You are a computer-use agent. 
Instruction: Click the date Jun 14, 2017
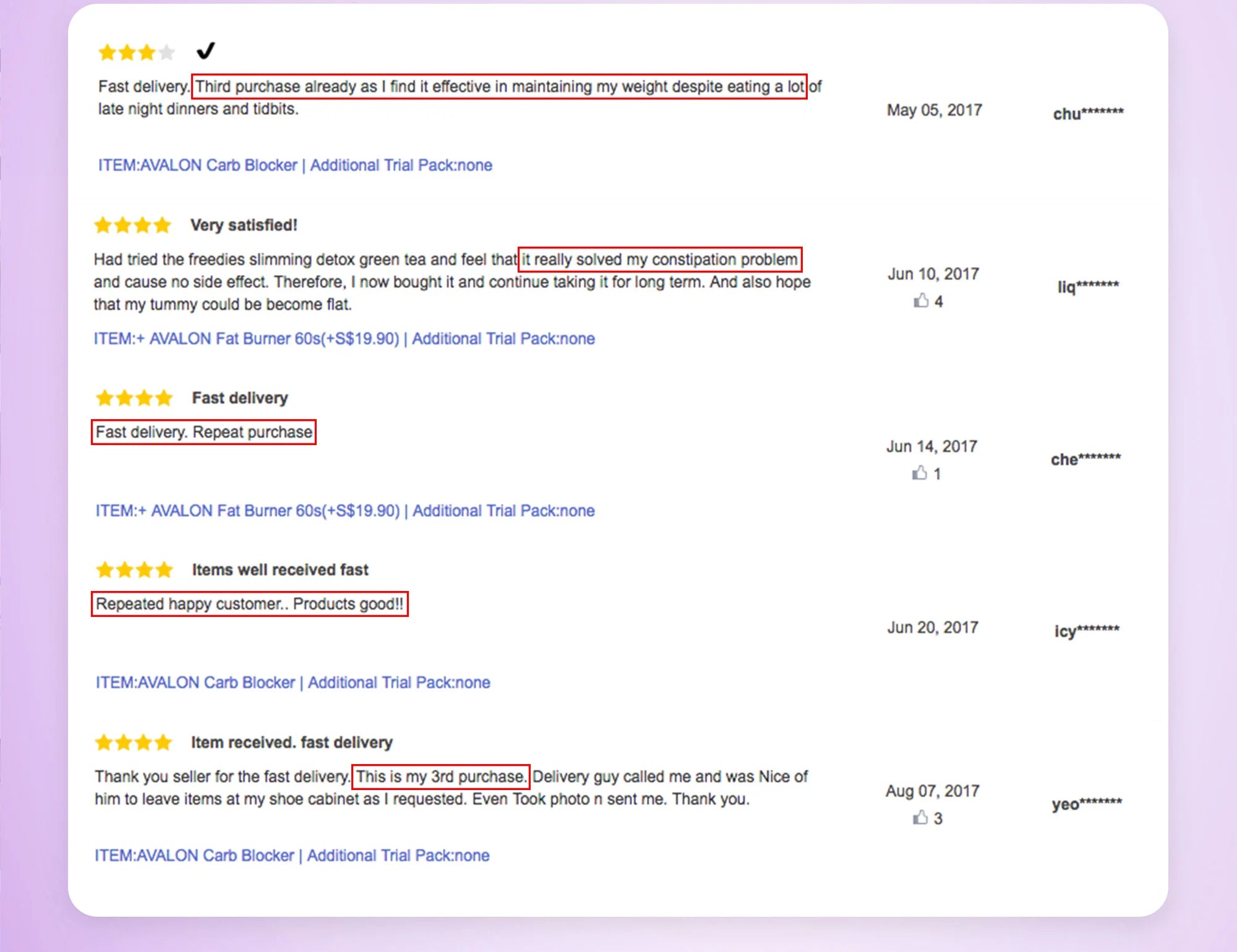tap(931, 446)
